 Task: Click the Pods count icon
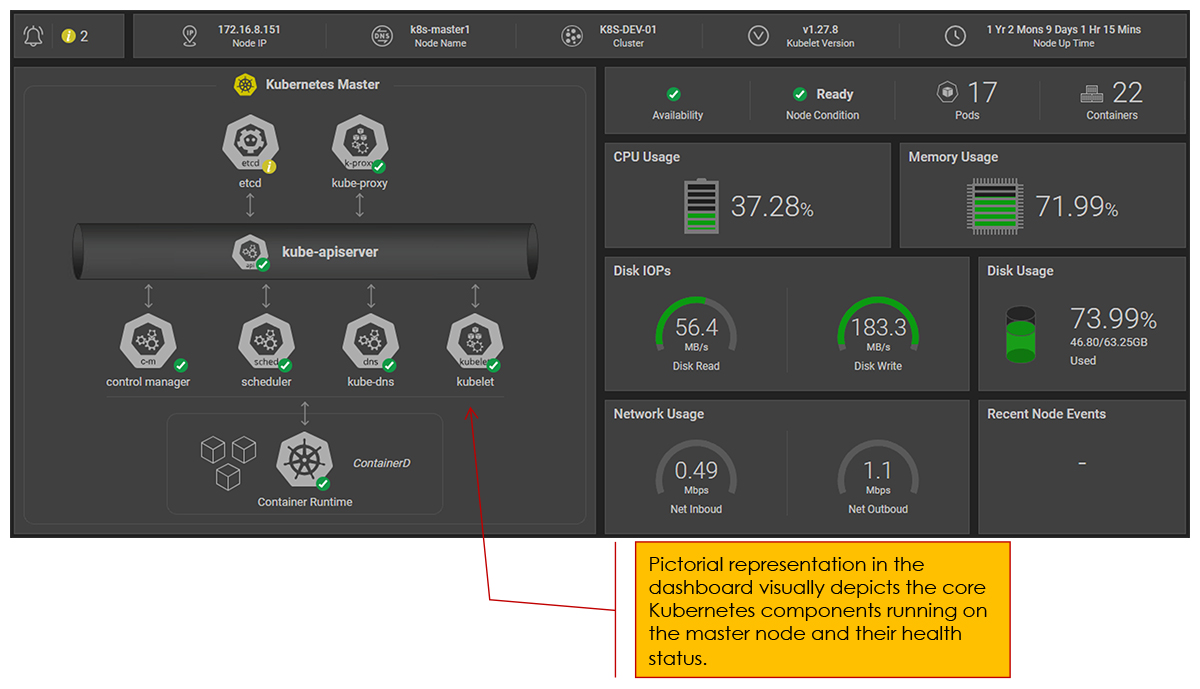[946, 93]
